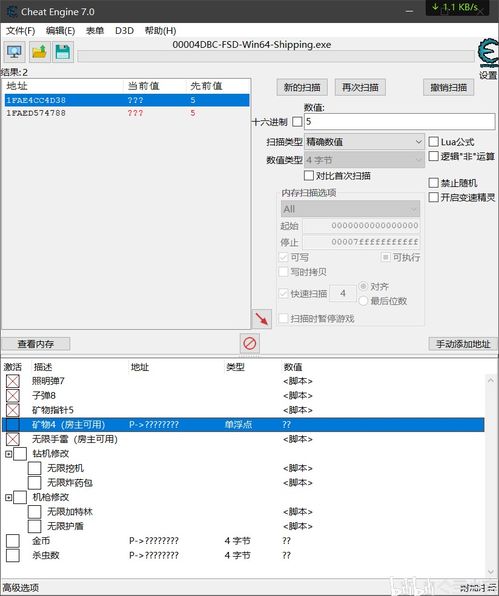Enable the 禁止随机 checkbox
Viewport: 499px width, 596px height.
pos(434,183)
